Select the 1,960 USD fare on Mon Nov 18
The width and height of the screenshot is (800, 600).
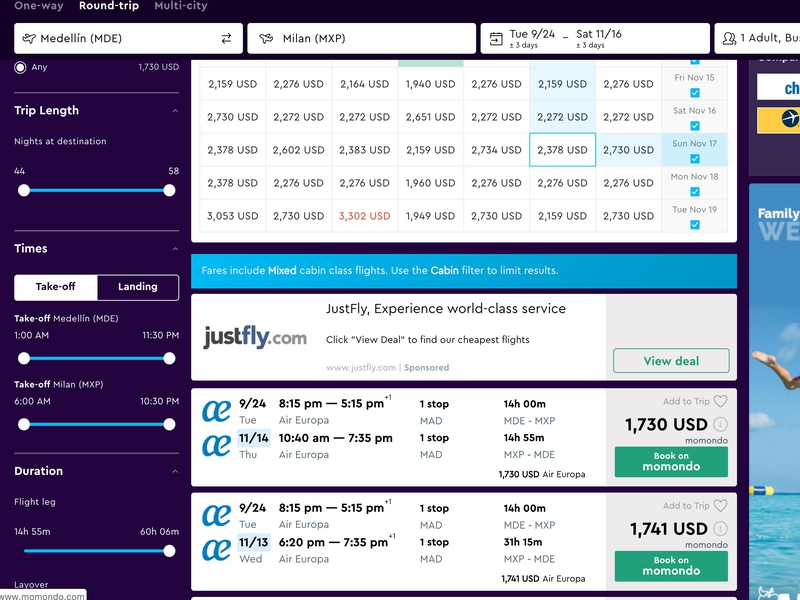[x=431, y=183]
